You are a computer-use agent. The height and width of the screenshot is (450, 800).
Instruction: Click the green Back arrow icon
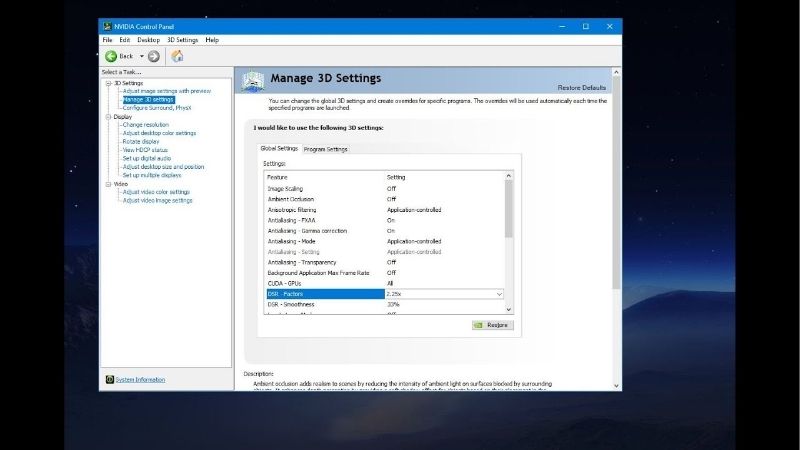(x=111, y=56)
